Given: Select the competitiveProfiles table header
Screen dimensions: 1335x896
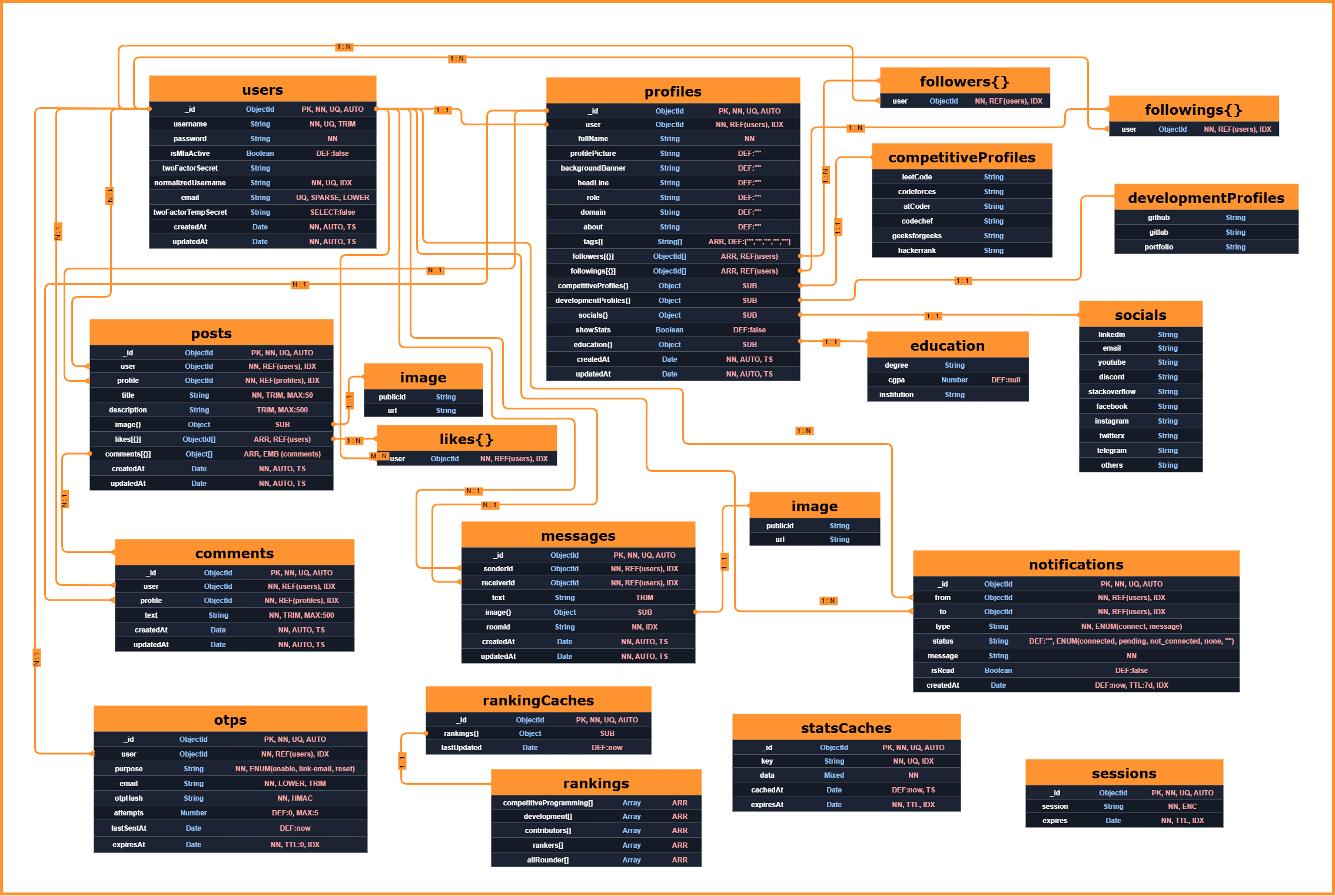Looking at the screenshot, I should tap(961, 156).
